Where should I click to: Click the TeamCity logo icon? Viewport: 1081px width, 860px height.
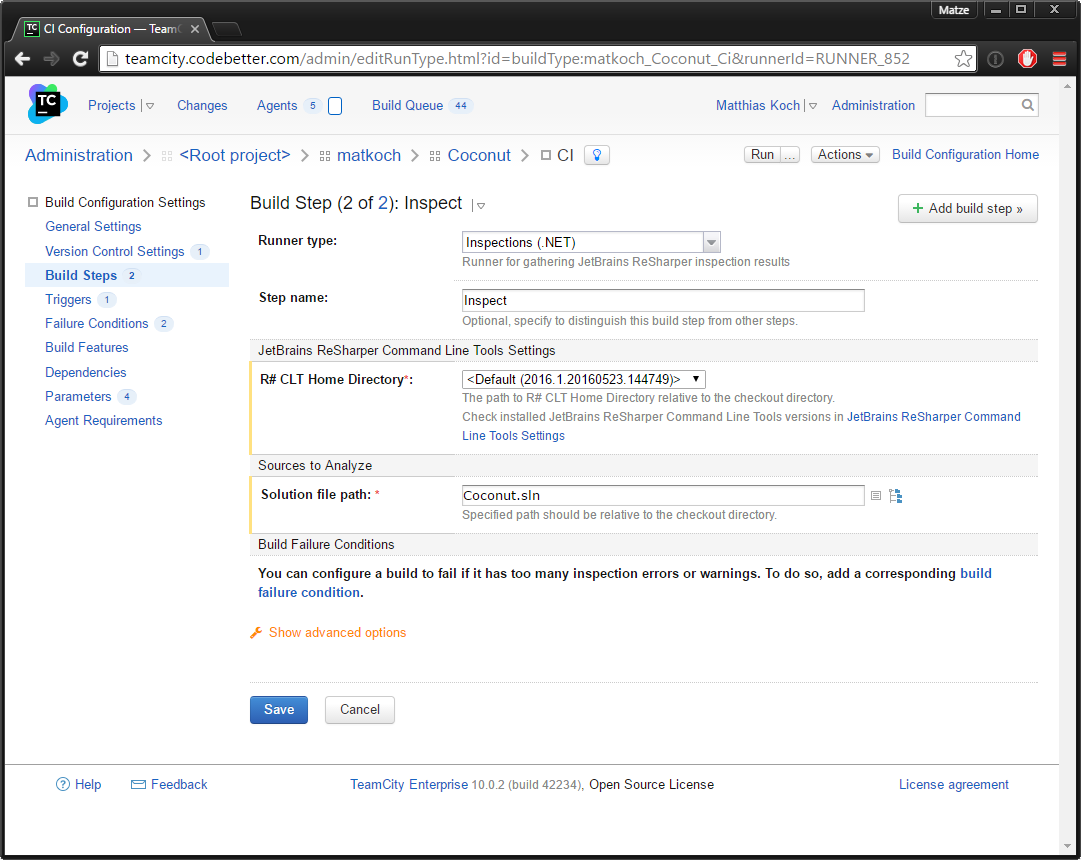click(x=48, y=104)
